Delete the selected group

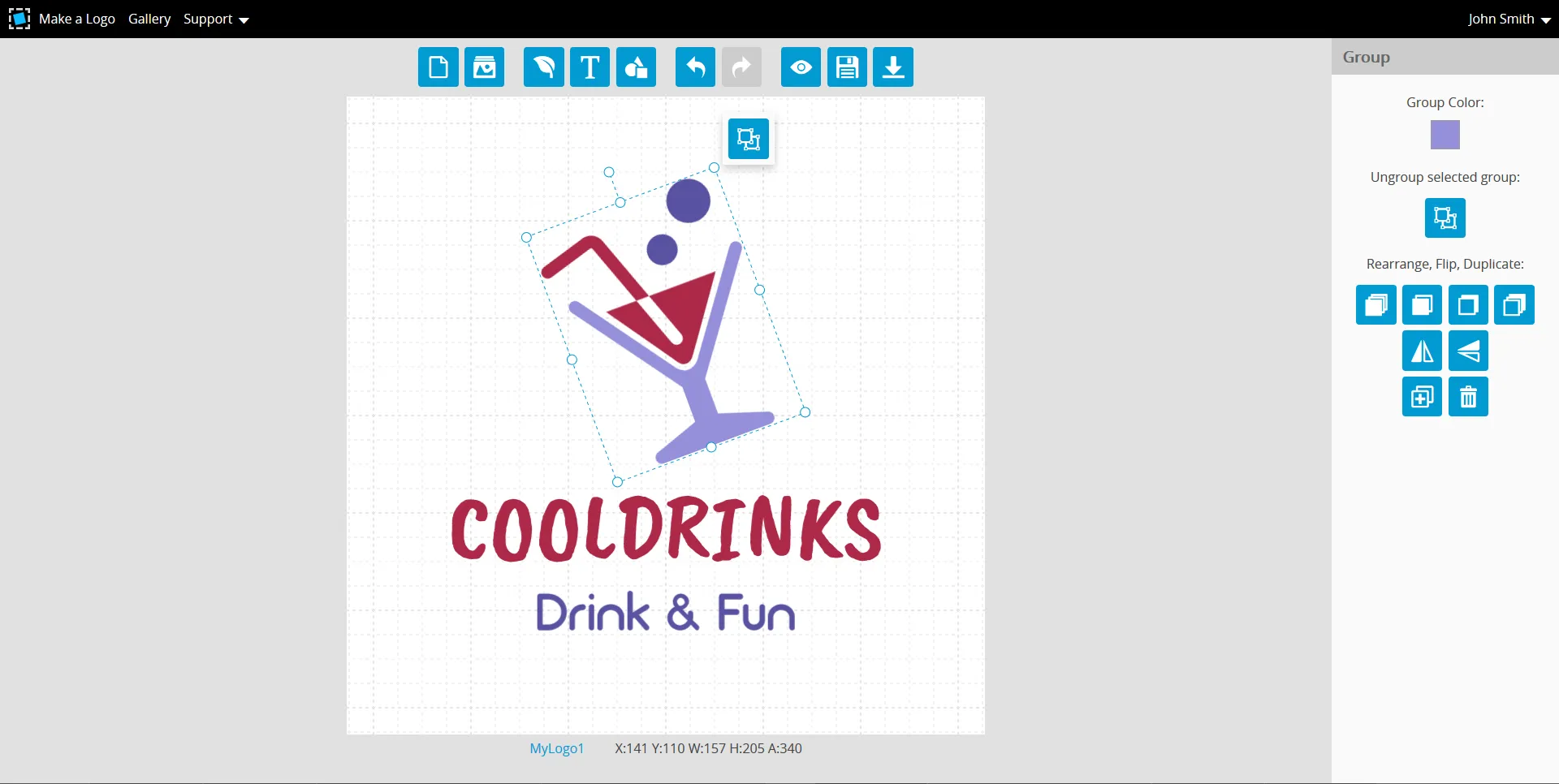click(1469, 397)
